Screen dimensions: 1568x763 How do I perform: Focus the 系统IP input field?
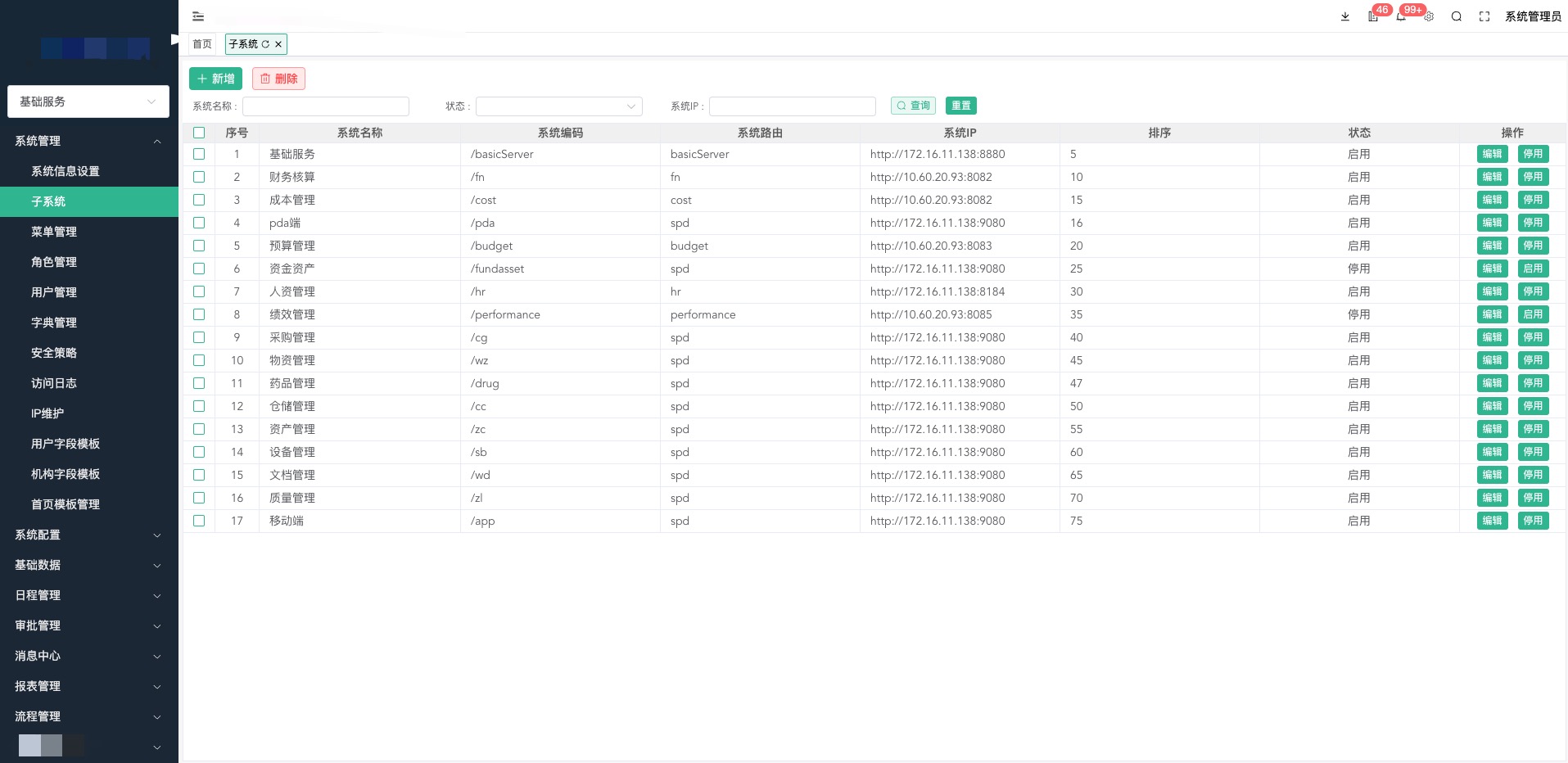point(793,106)
